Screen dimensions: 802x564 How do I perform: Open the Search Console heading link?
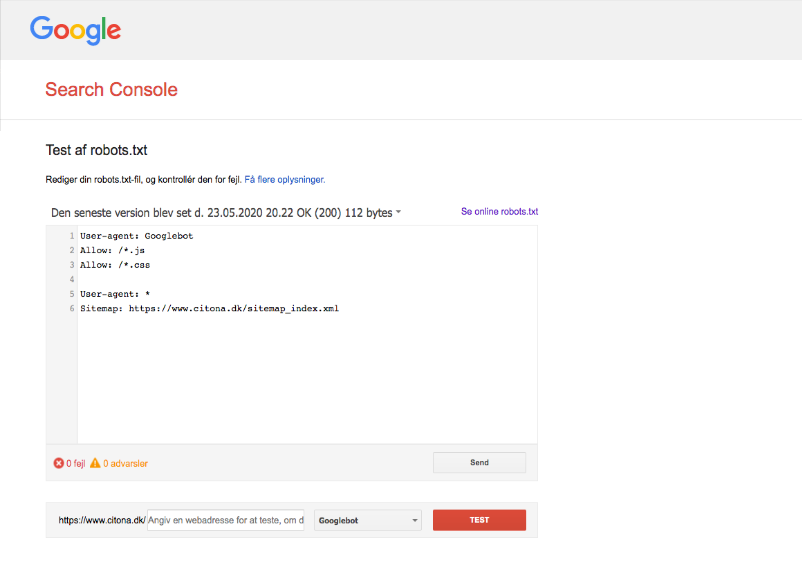coord(112,89)
